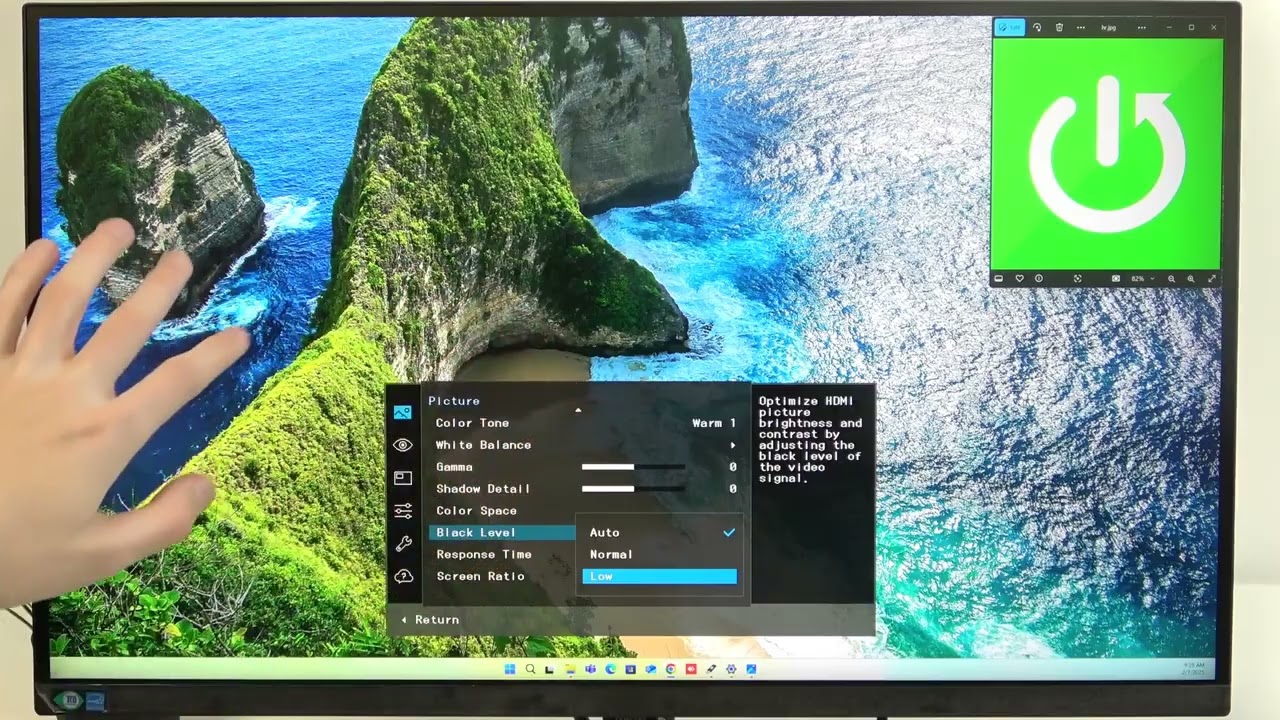Rotate the image in Photos window
Viewport: 1280px width, 720px height.
point(1037,27)
